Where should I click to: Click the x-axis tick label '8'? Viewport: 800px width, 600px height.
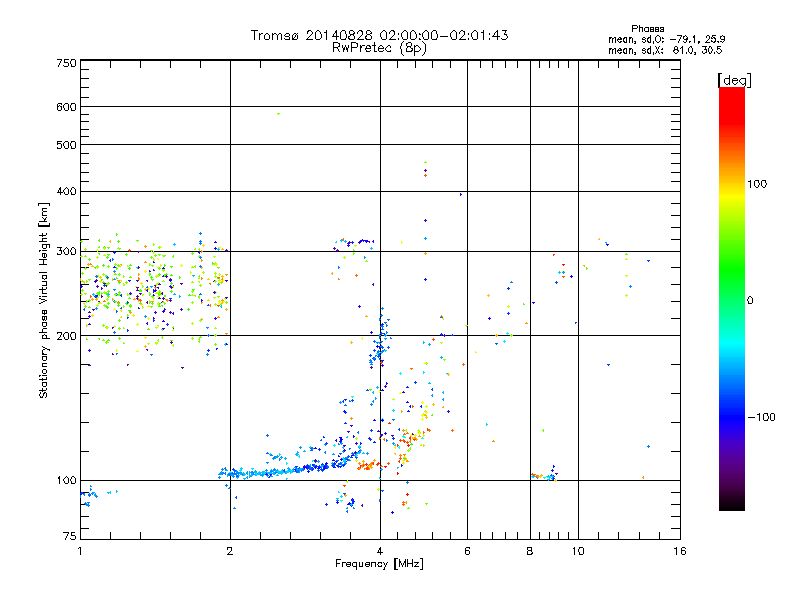click(x=530, y=551)
